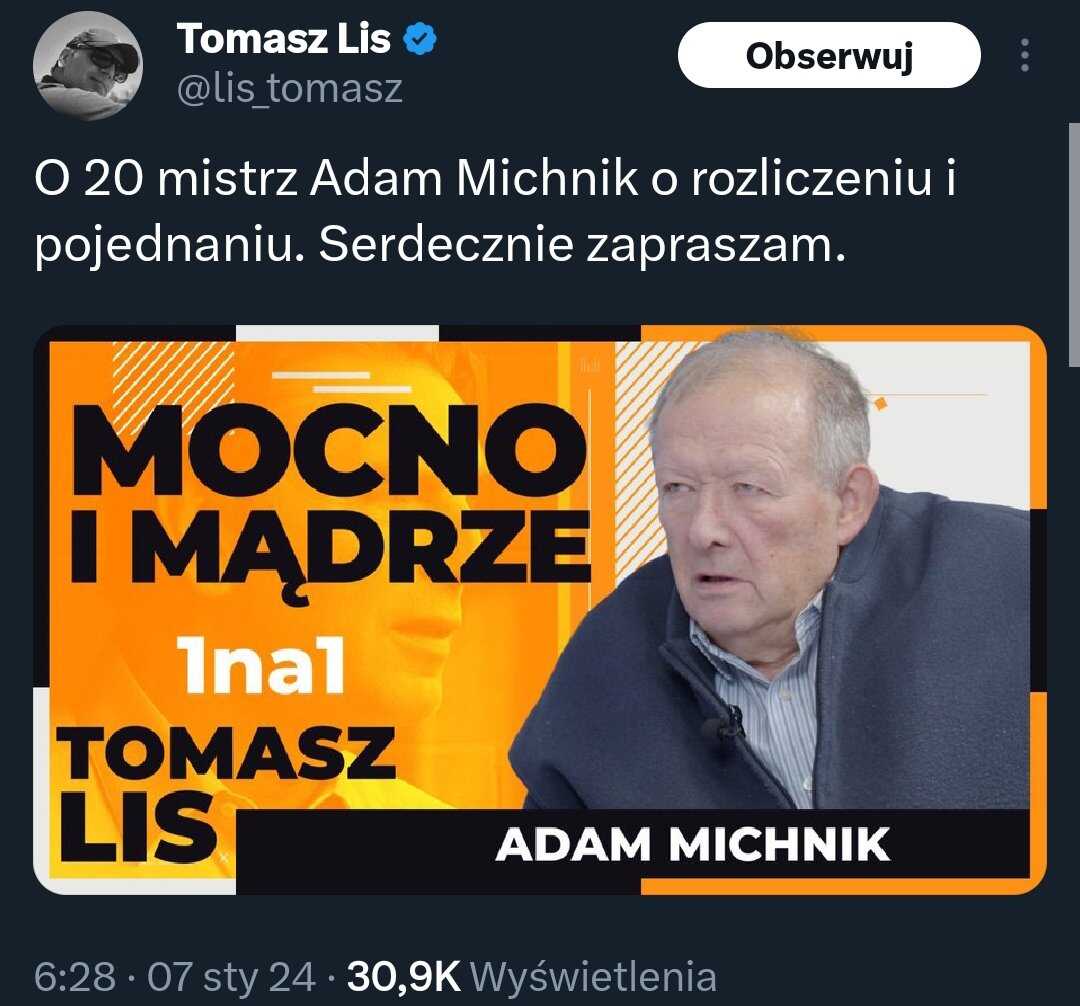The width and height of the screenshot is (1080, 1006).
Task: Open the Mocno i Mądrze video thumbnail
Action: 540,609
